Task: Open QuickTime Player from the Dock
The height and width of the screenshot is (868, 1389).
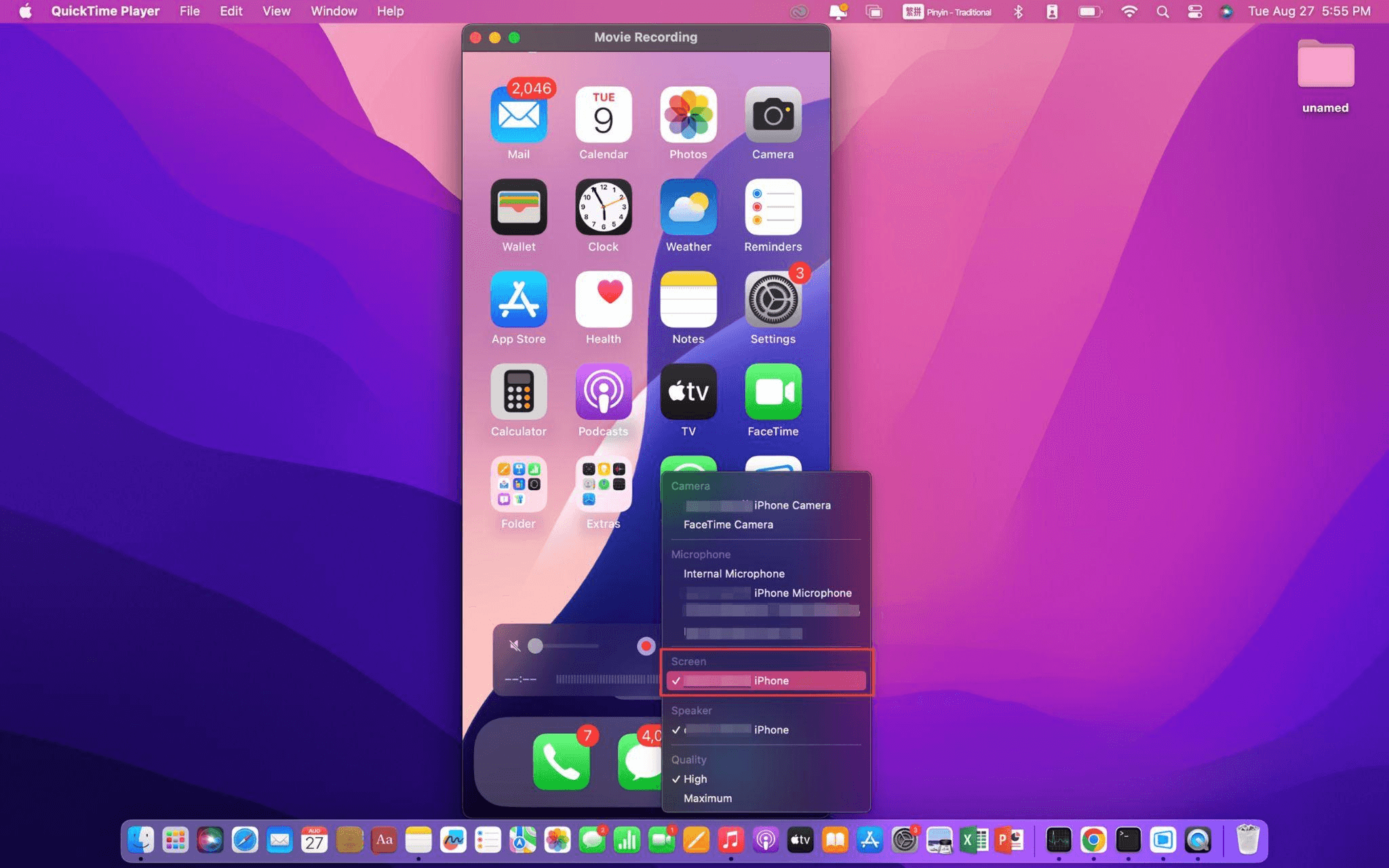Action: [x=1198, y=840]
